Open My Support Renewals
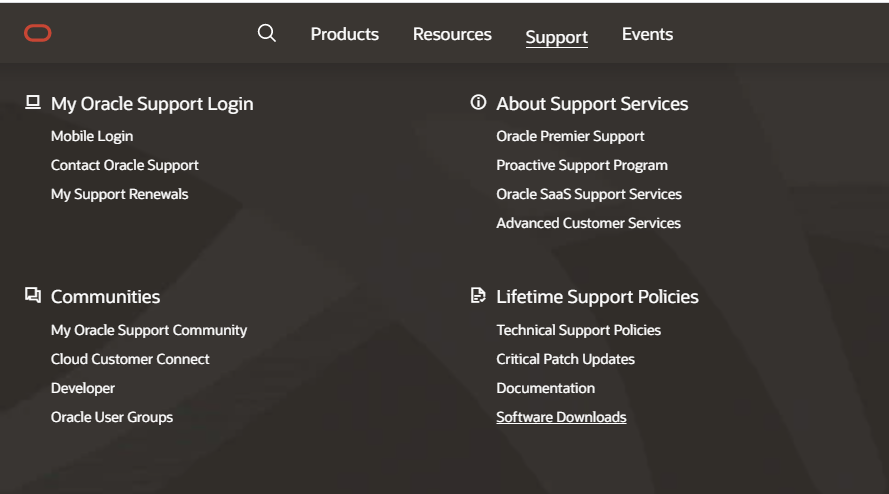The height and width of the screenshot is (494, 889). pyautogui.click(x=120, y=194)
